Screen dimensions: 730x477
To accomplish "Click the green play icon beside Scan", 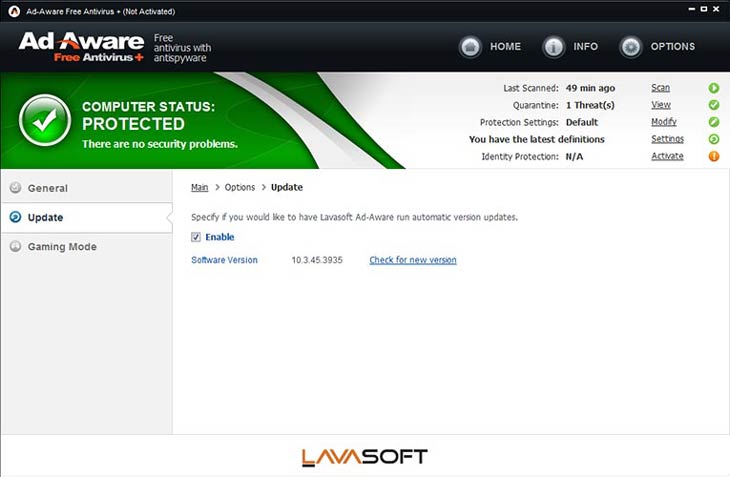I will coord(714,88).
